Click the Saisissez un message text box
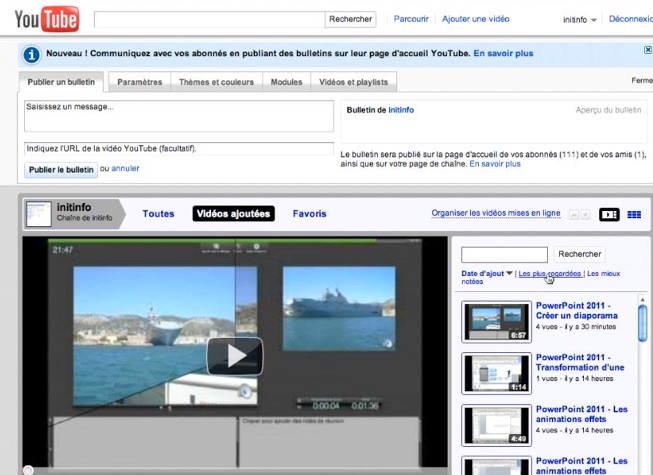Image resolution: width=653 pixels, height=475 pixels. point(179,116)
